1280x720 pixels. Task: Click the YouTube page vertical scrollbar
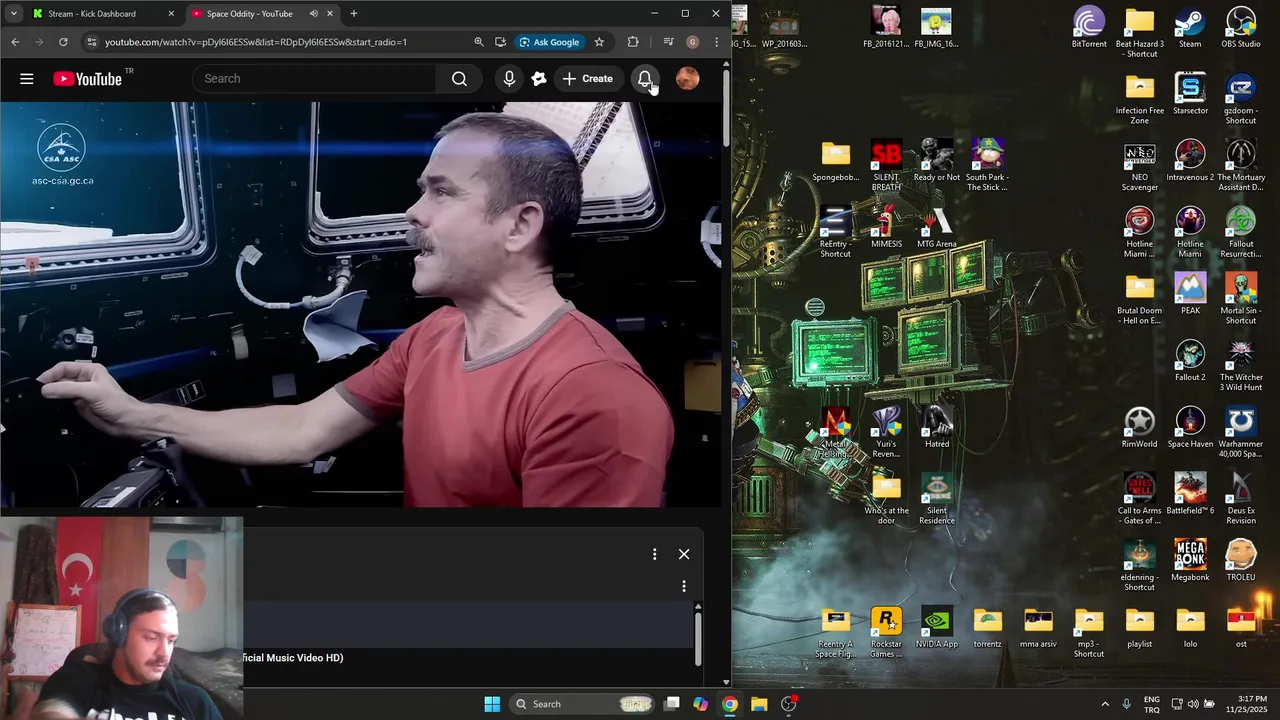click(x=726, y=110)
